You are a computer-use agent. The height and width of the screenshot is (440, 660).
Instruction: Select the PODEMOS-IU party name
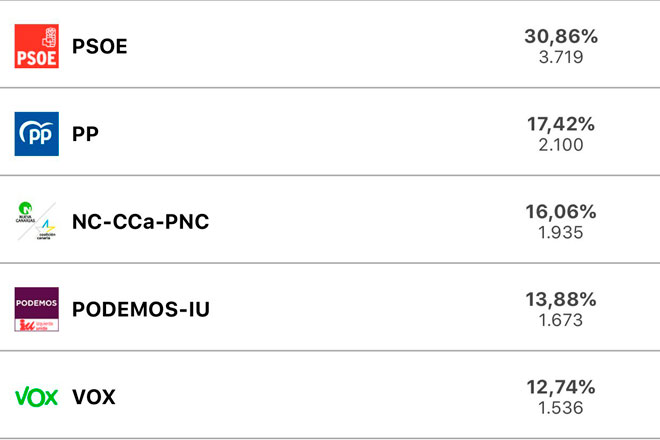point(141,309)
